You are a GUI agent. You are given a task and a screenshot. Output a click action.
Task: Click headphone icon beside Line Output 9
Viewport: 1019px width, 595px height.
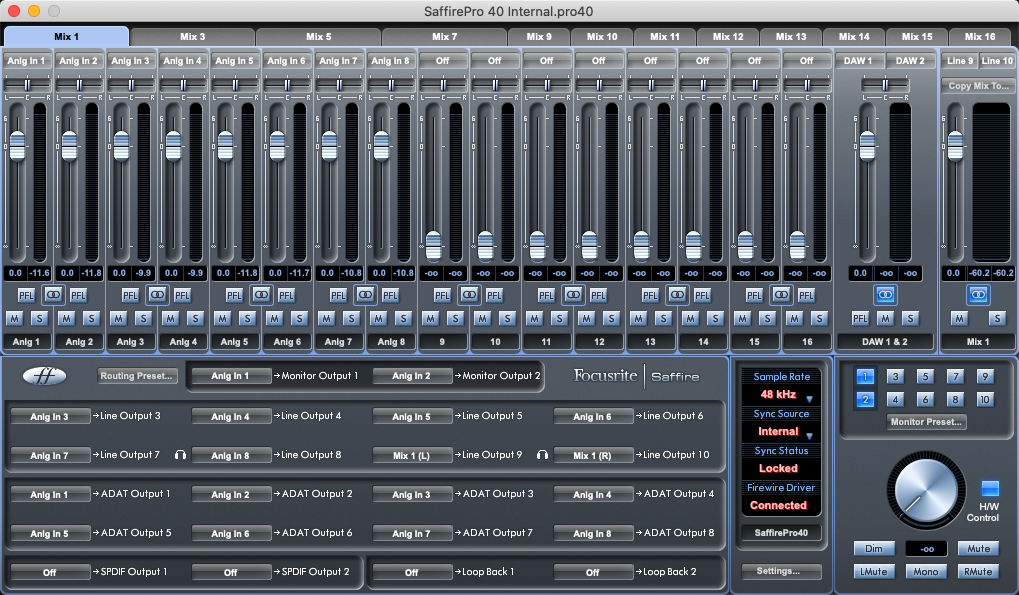tap(542, 455)
